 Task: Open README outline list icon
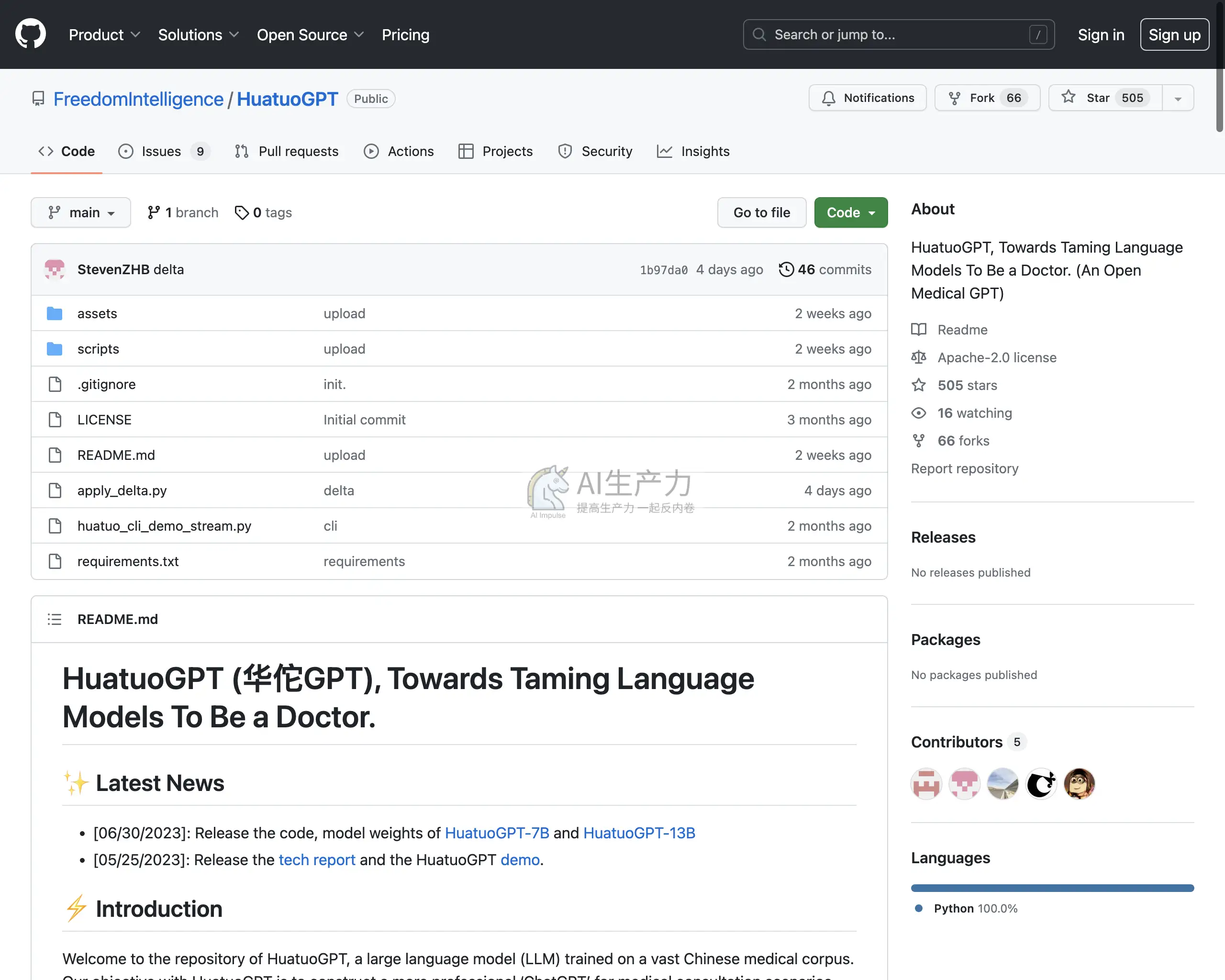click(x=55, y=619)
